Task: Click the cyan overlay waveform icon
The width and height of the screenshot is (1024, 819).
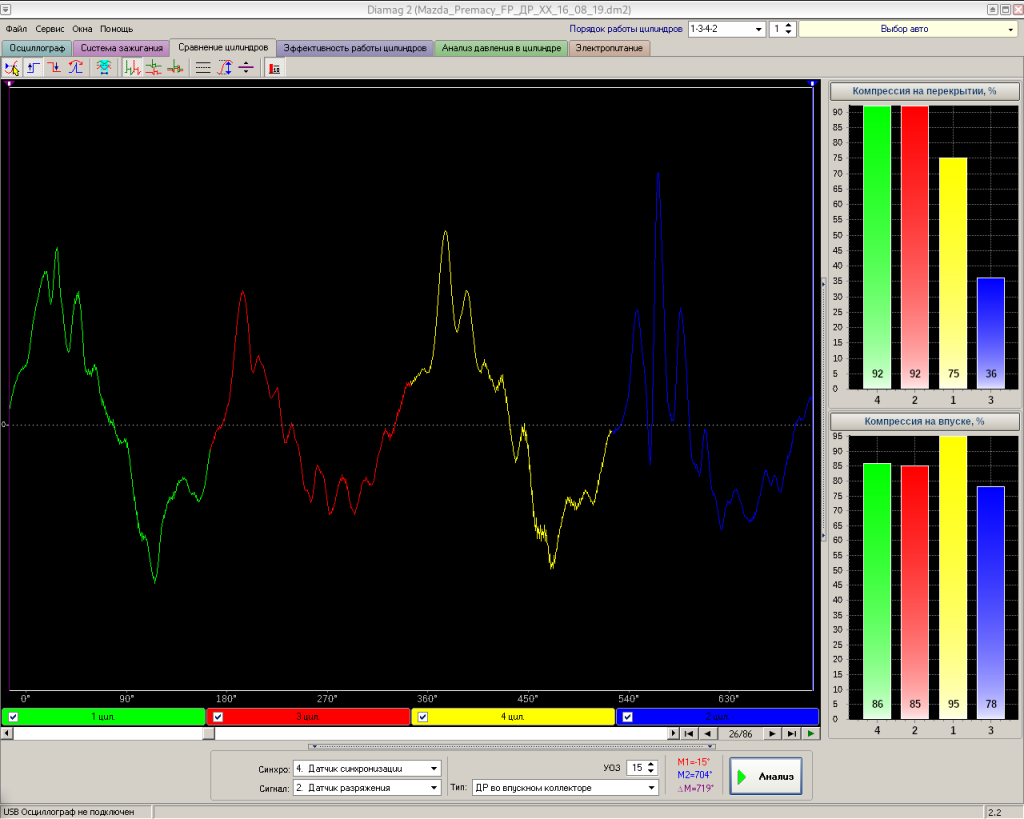Action: pos(104,67)
